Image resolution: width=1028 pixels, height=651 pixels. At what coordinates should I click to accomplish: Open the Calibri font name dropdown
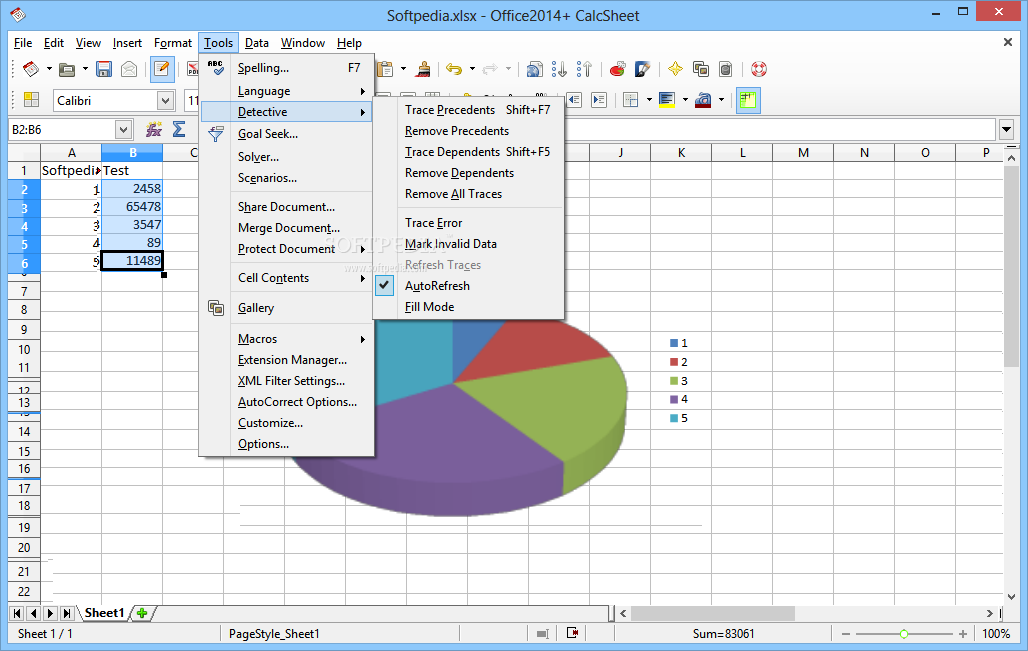tap(165, 101)
